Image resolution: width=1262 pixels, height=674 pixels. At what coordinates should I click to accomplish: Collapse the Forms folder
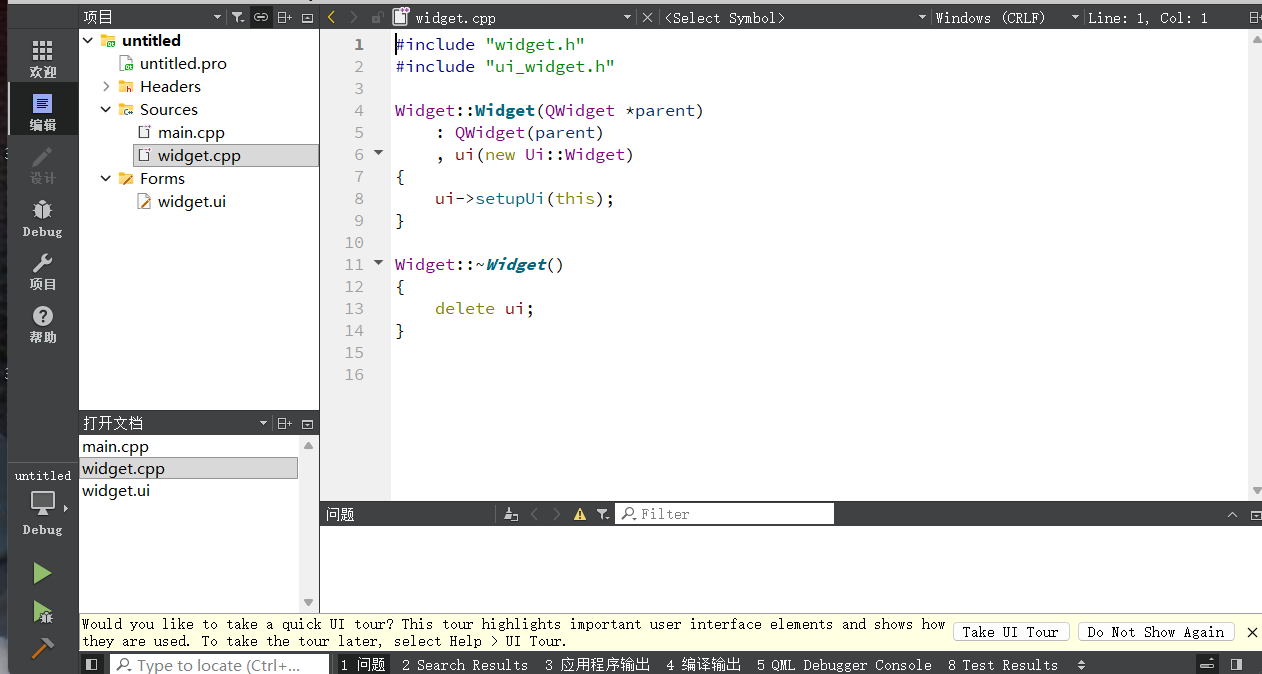(x=106, y=178)
